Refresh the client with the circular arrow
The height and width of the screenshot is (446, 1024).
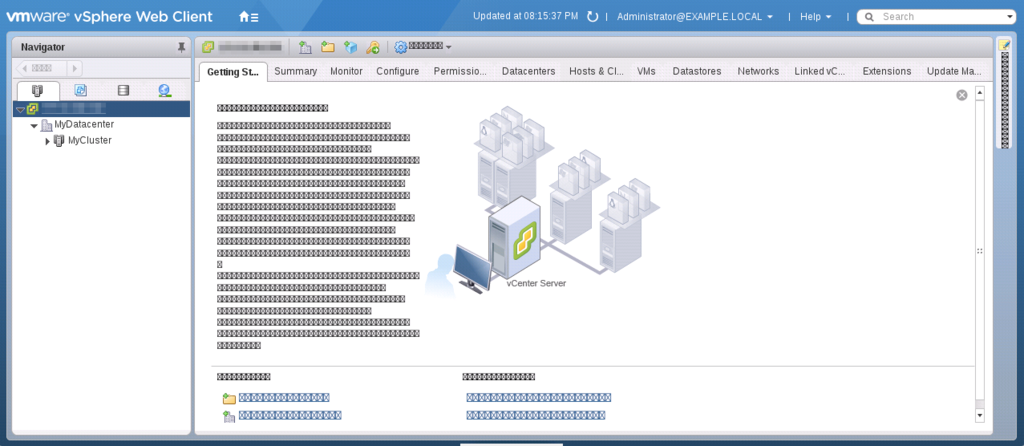point(592,17)
